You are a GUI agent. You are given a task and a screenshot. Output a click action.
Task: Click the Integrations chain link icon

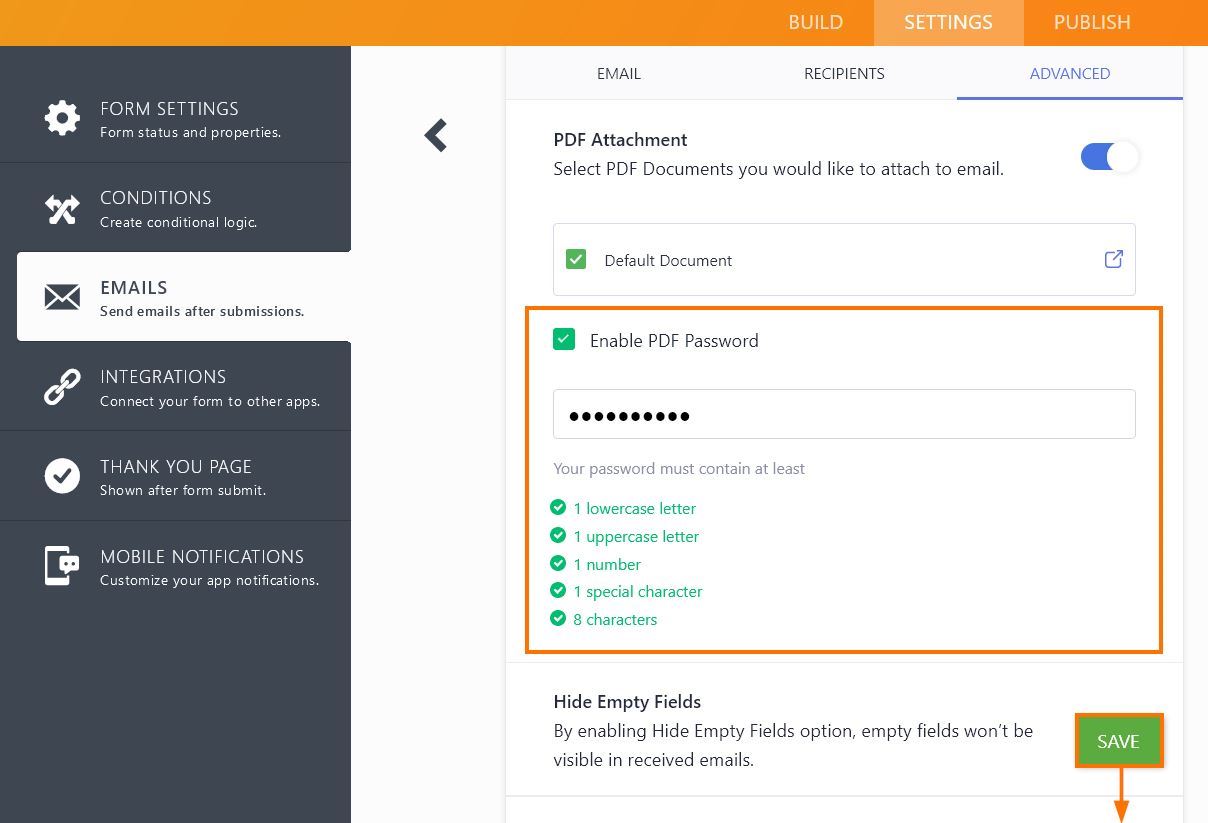[62, 387]
